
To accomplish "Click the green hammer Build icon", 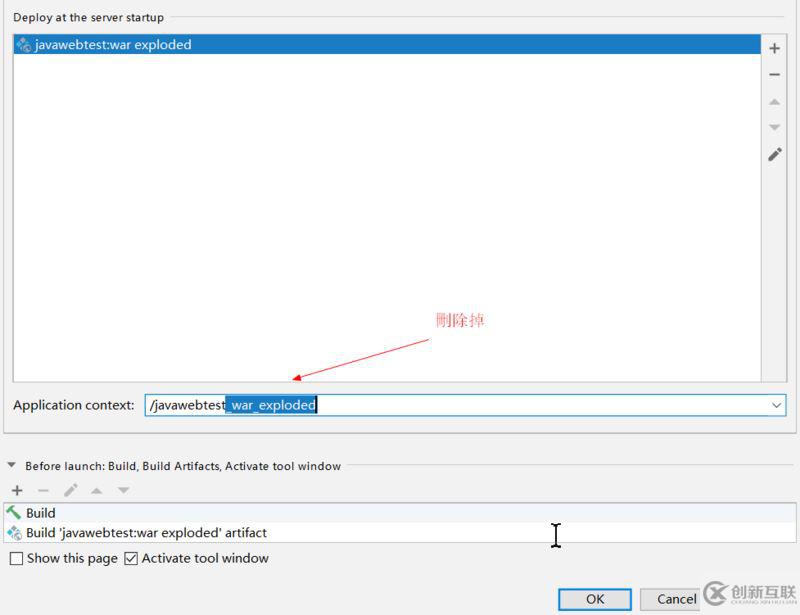I will [14, 512].
